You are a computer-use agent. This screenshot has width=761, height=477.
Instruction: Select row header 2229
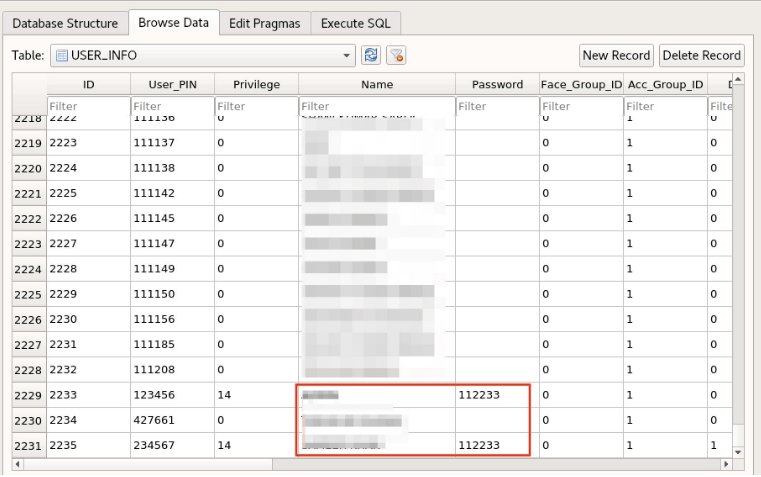pyautogui.click(x=29, y=395)
